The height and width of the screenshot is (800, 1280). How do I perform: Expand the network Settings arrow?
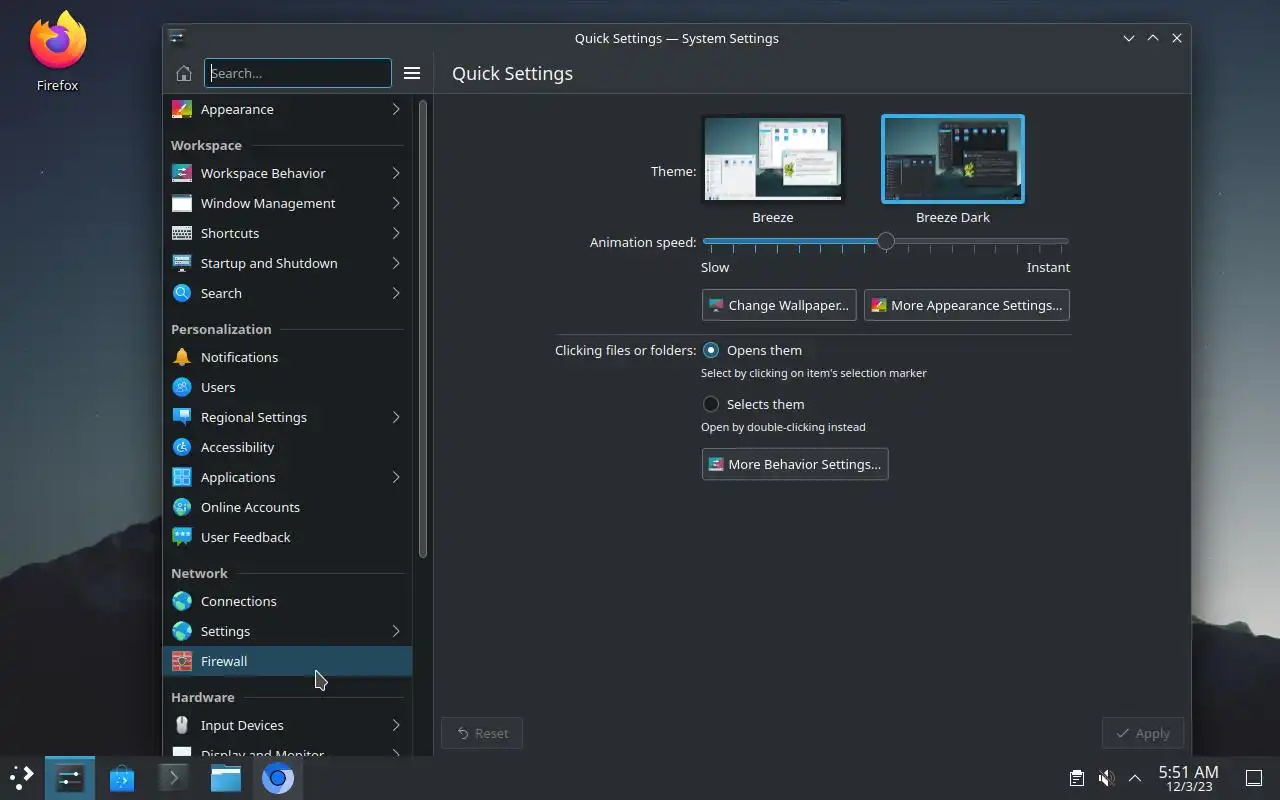(396, 631)
